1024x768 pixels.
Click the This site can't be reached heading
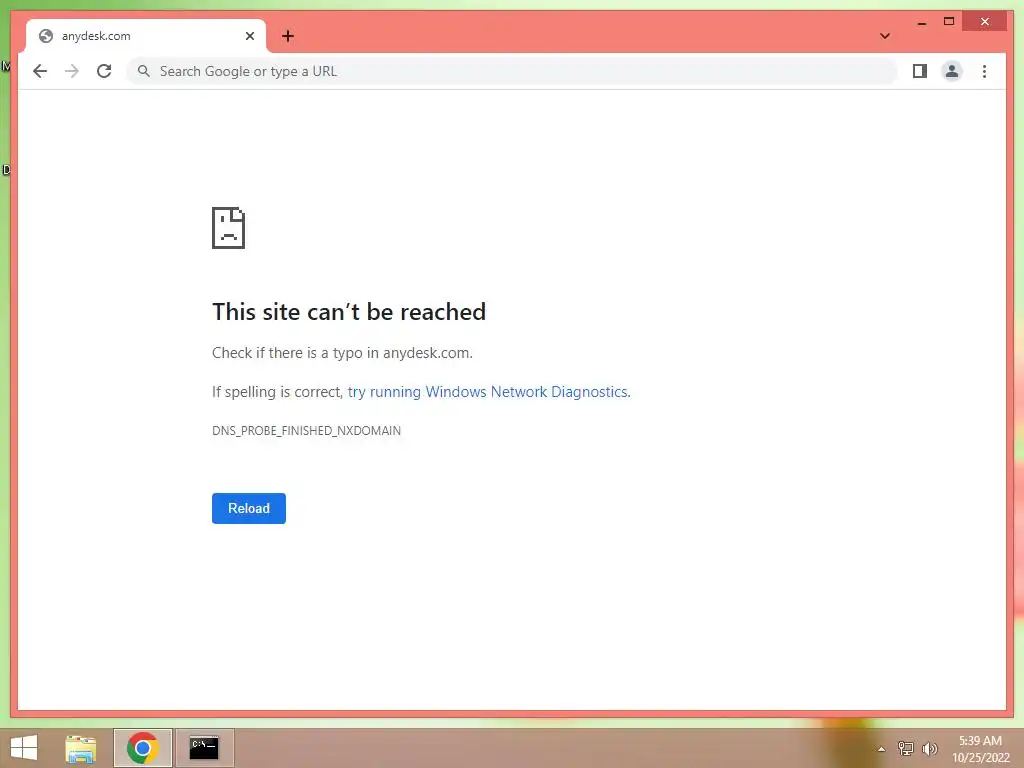tap(349, 312)
